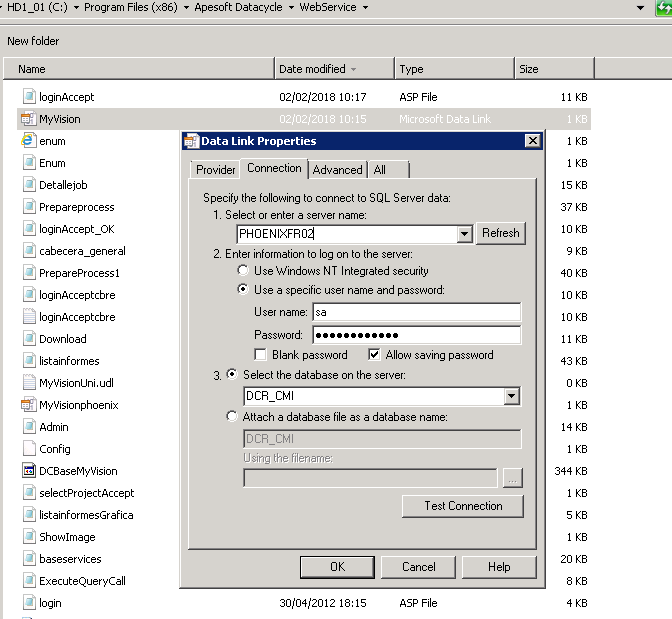Expand the database selection dropdown
This screenshot has width=672, height=619.
512,397
